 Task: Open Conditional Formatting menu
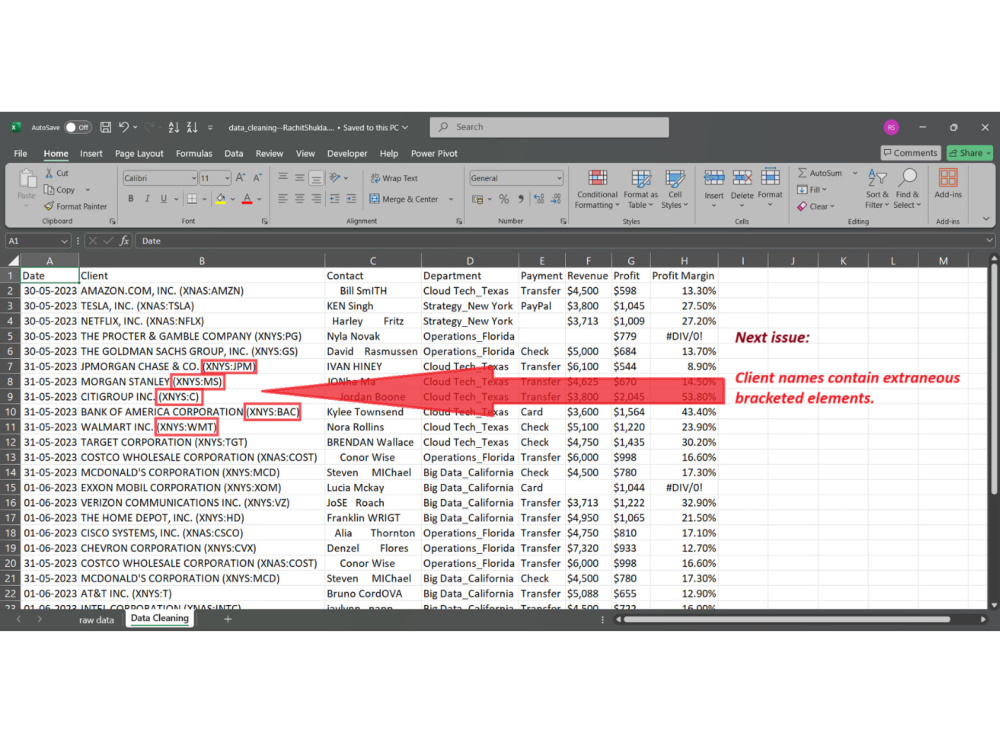coord(597,189)
